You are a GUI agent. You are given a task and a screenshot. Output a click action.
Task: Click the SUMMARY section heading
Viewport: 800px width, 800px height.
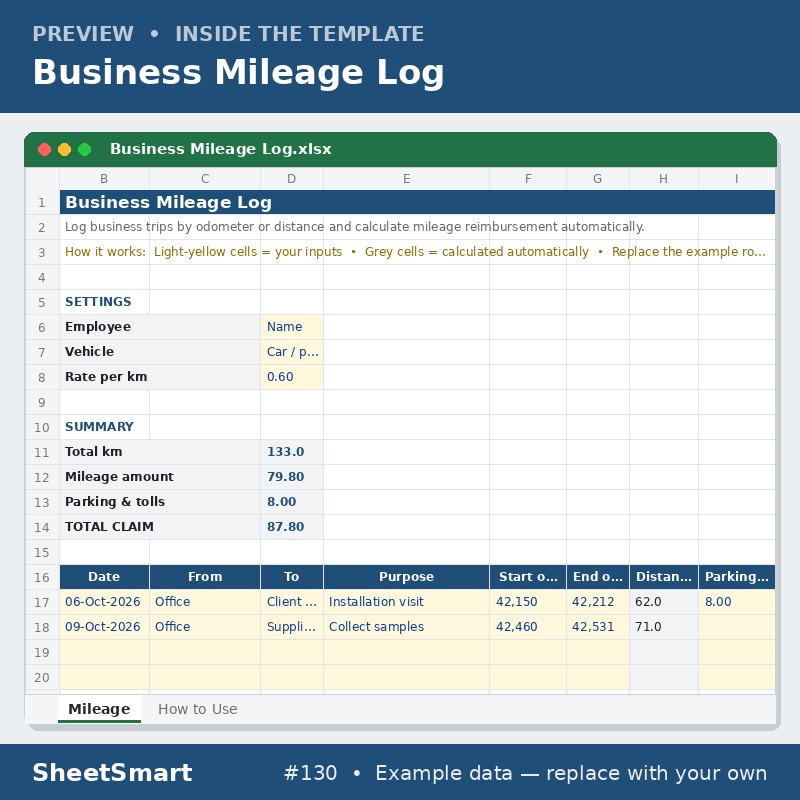99,427
